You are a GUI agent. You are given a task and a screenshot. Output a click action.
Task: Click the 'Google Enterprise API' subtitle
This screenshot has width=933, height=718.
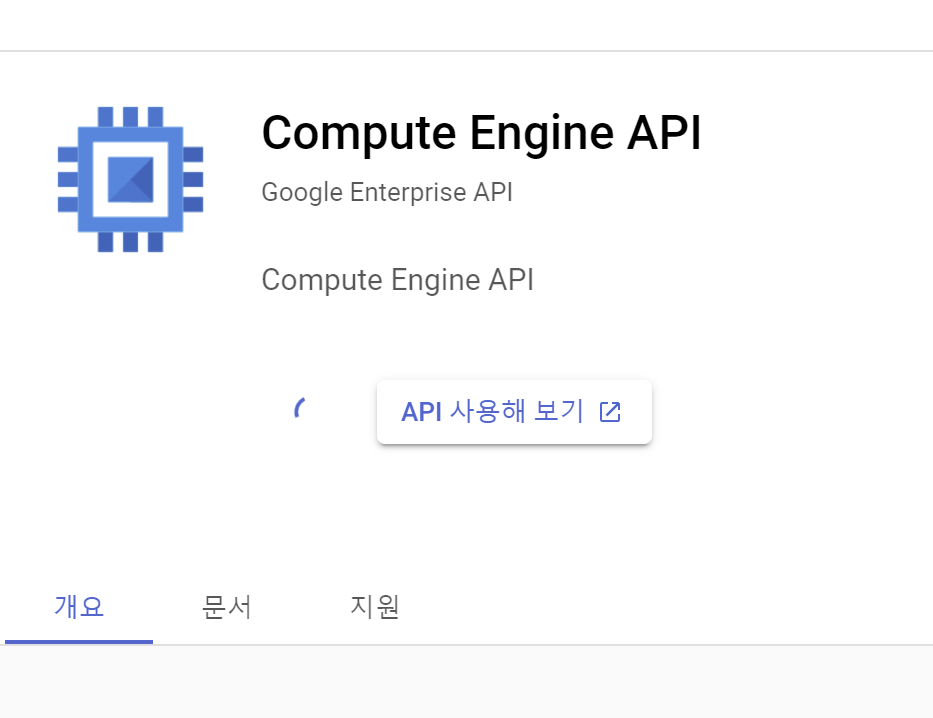(387, 192)
